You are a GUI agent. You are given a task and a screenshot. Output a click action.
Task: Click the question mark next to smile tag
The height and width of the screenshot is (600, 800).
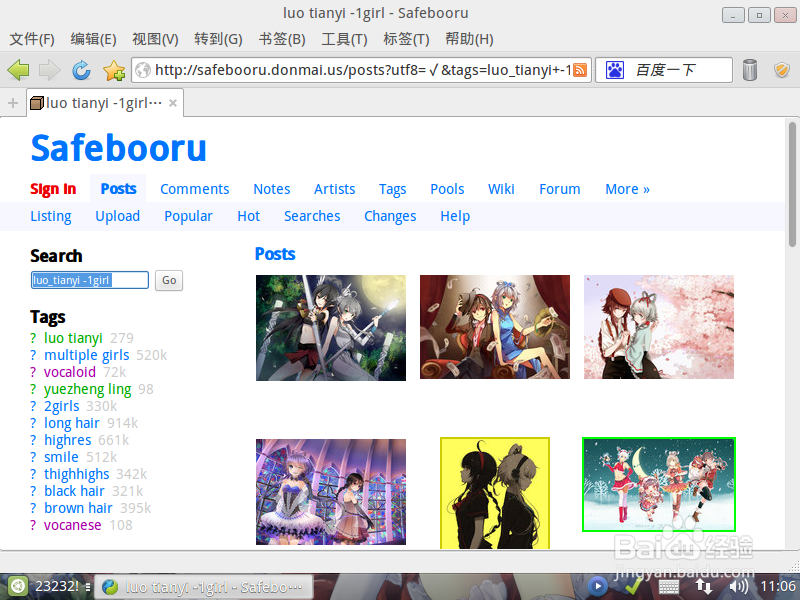pos(33,457)
